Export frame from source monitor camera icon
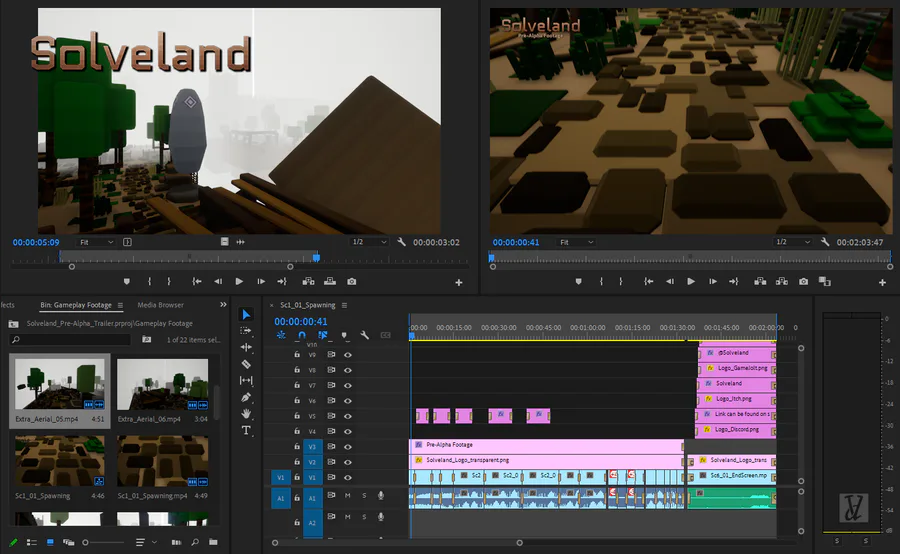 [352, 281]
